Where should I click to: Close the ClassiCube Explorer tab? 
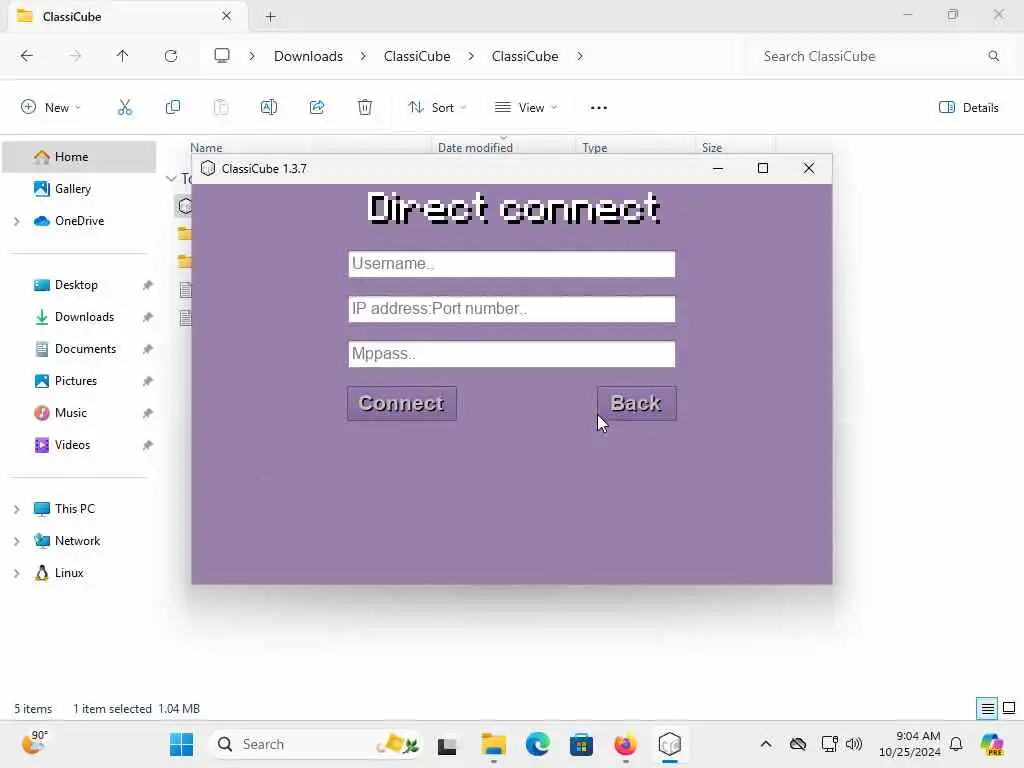(x=227, y=16)
